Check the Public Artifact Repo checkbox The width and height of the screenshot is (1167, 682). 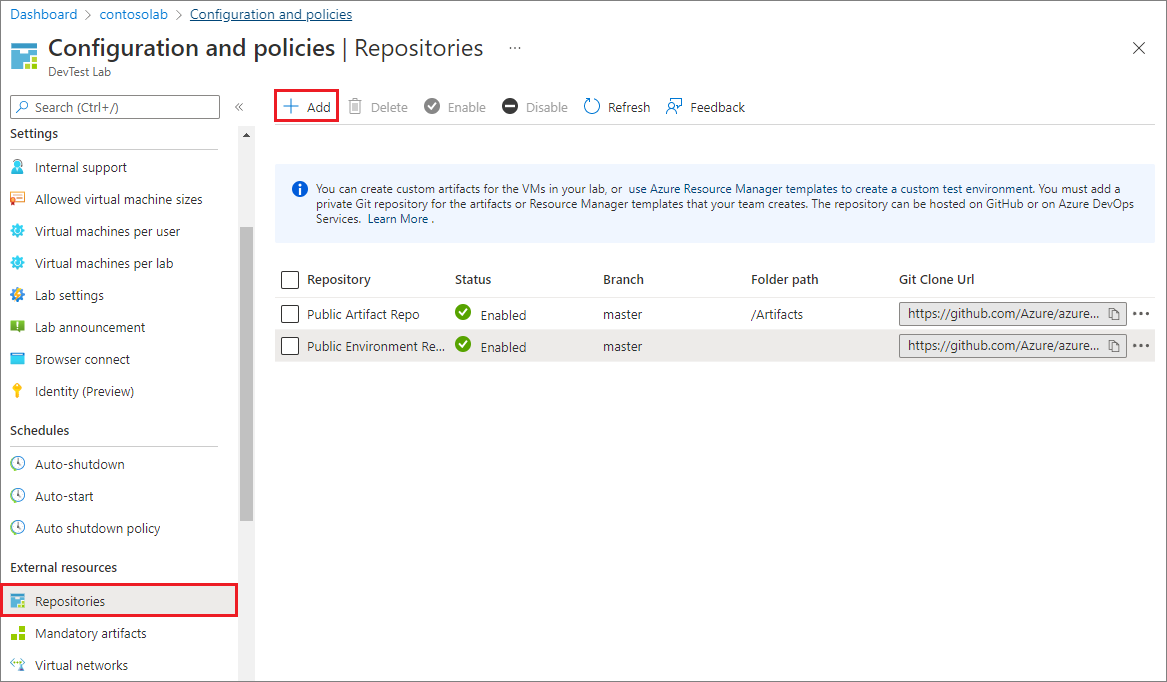point(289,313)
